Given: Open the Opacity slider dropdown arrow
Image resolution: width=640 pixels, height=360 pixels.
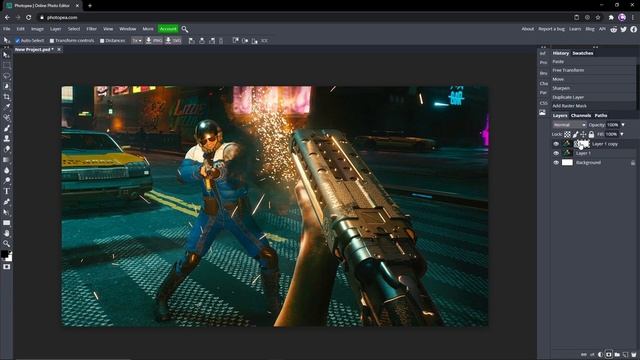Looking at the screenshot, I should [623, 125].
